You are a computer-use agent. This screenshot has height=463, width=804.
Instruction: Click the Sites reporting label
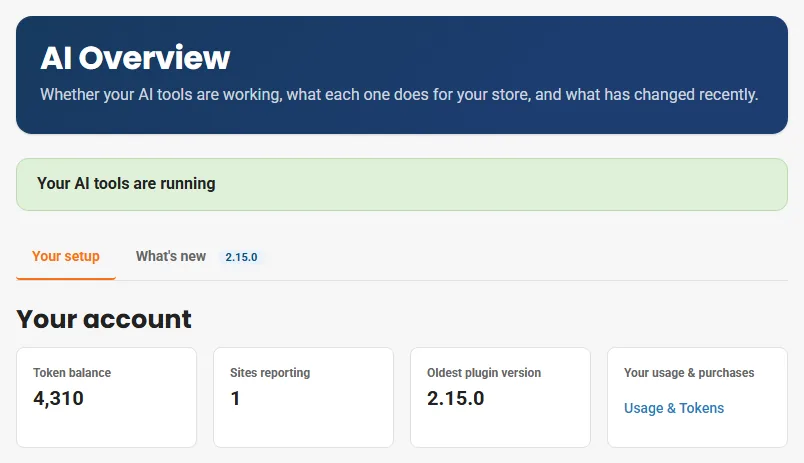tap(270, 373)
